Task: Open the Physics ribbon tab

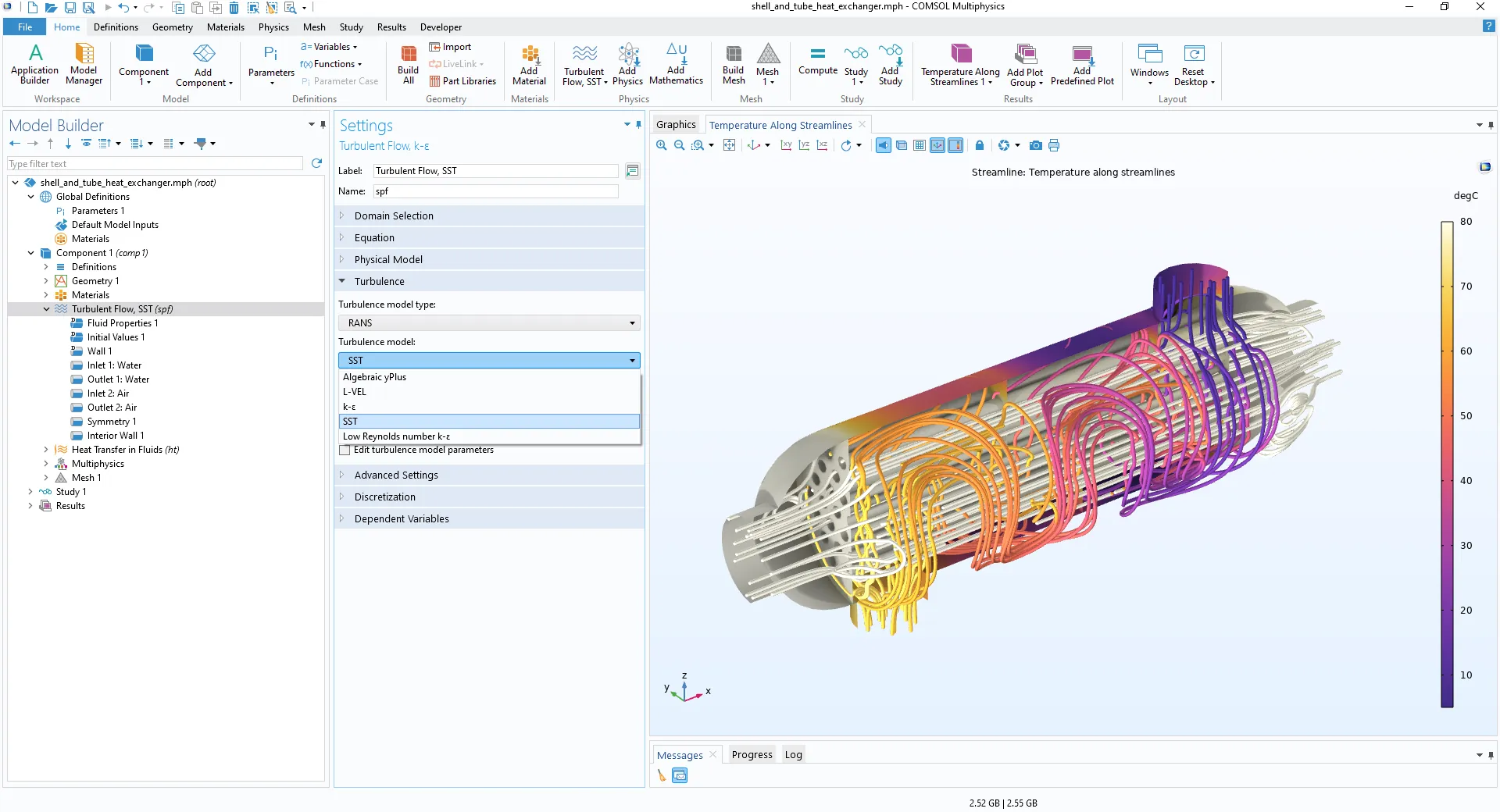Action: point(273,27)
